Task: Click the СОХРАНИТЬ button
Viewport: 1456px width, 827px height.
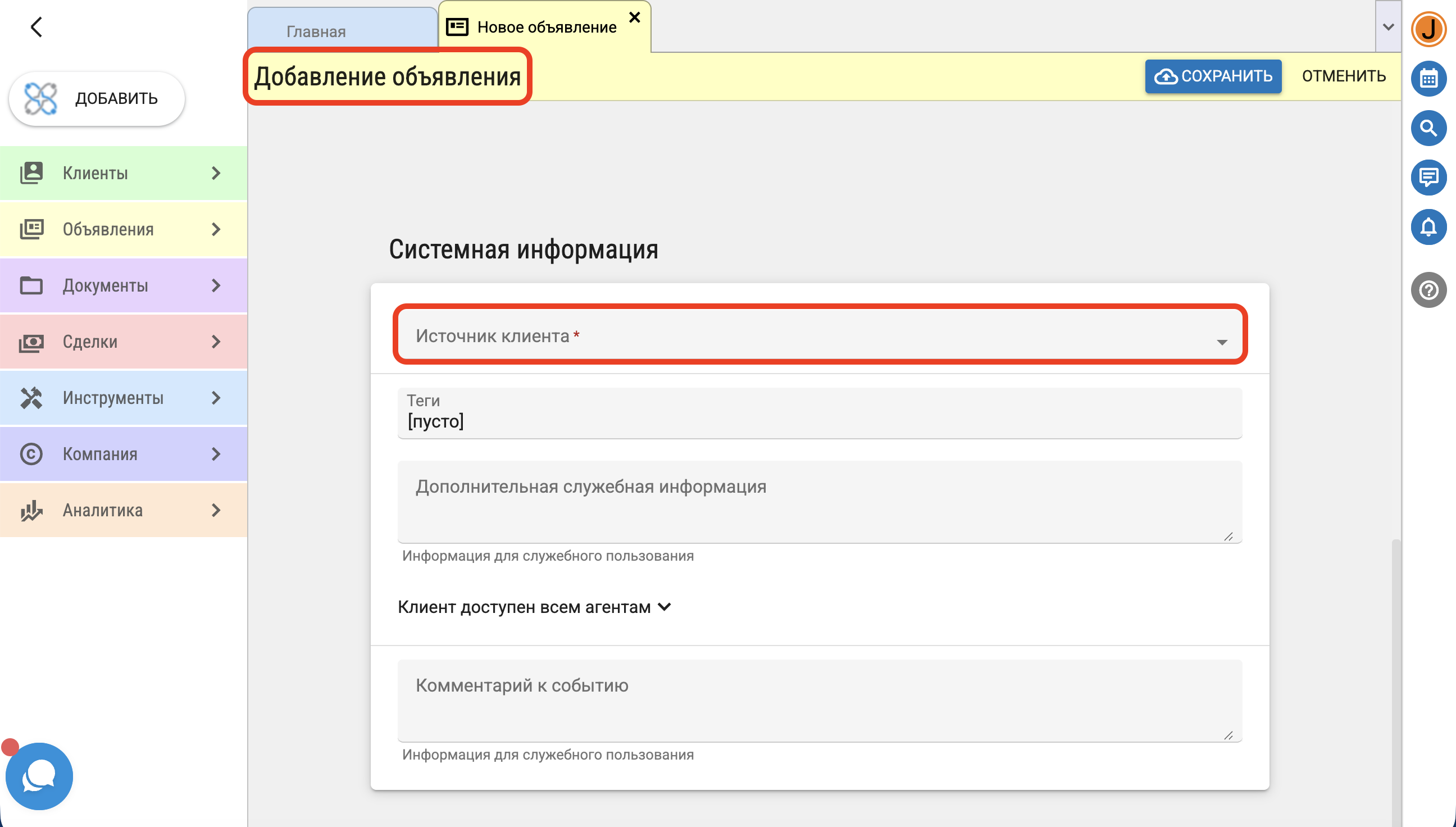Action: click(x=1212, y=76)
